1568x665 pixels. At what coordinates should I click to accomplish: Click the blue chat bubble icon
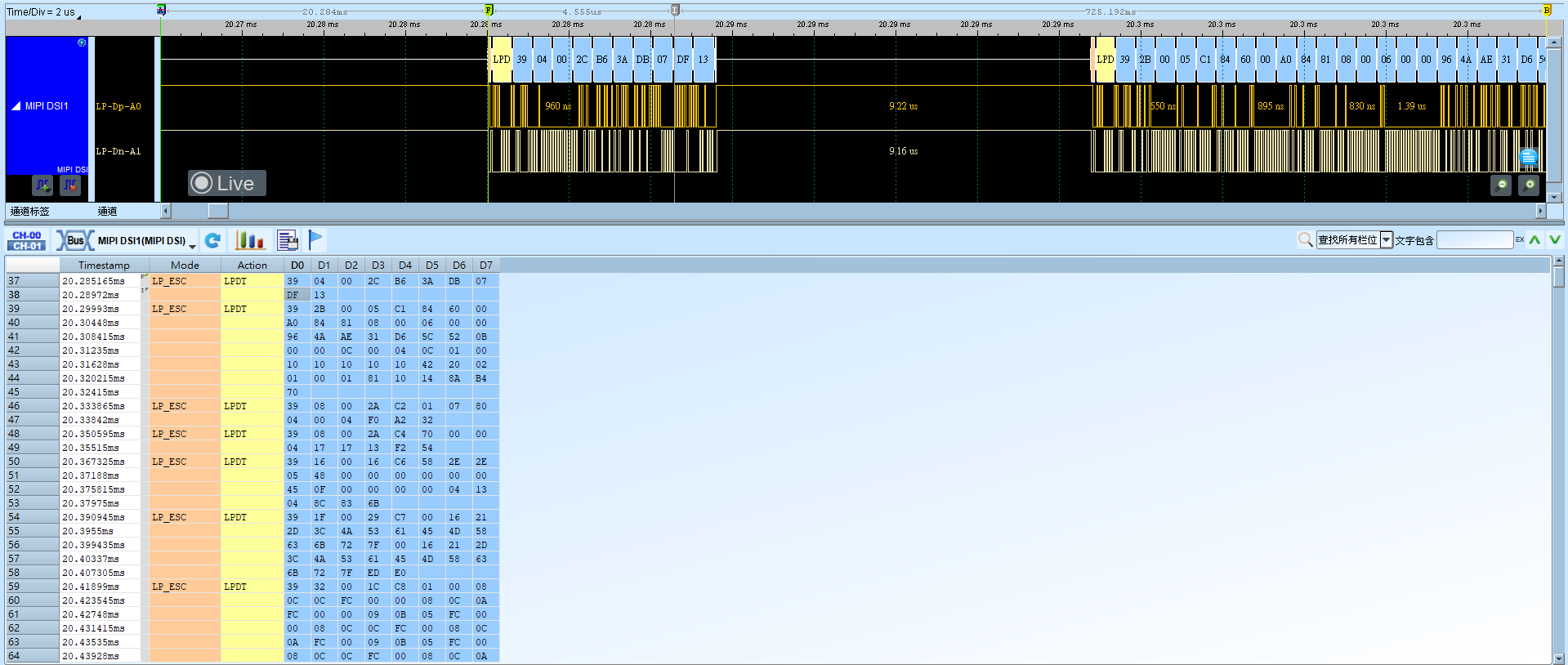(x=1529, y=157)
